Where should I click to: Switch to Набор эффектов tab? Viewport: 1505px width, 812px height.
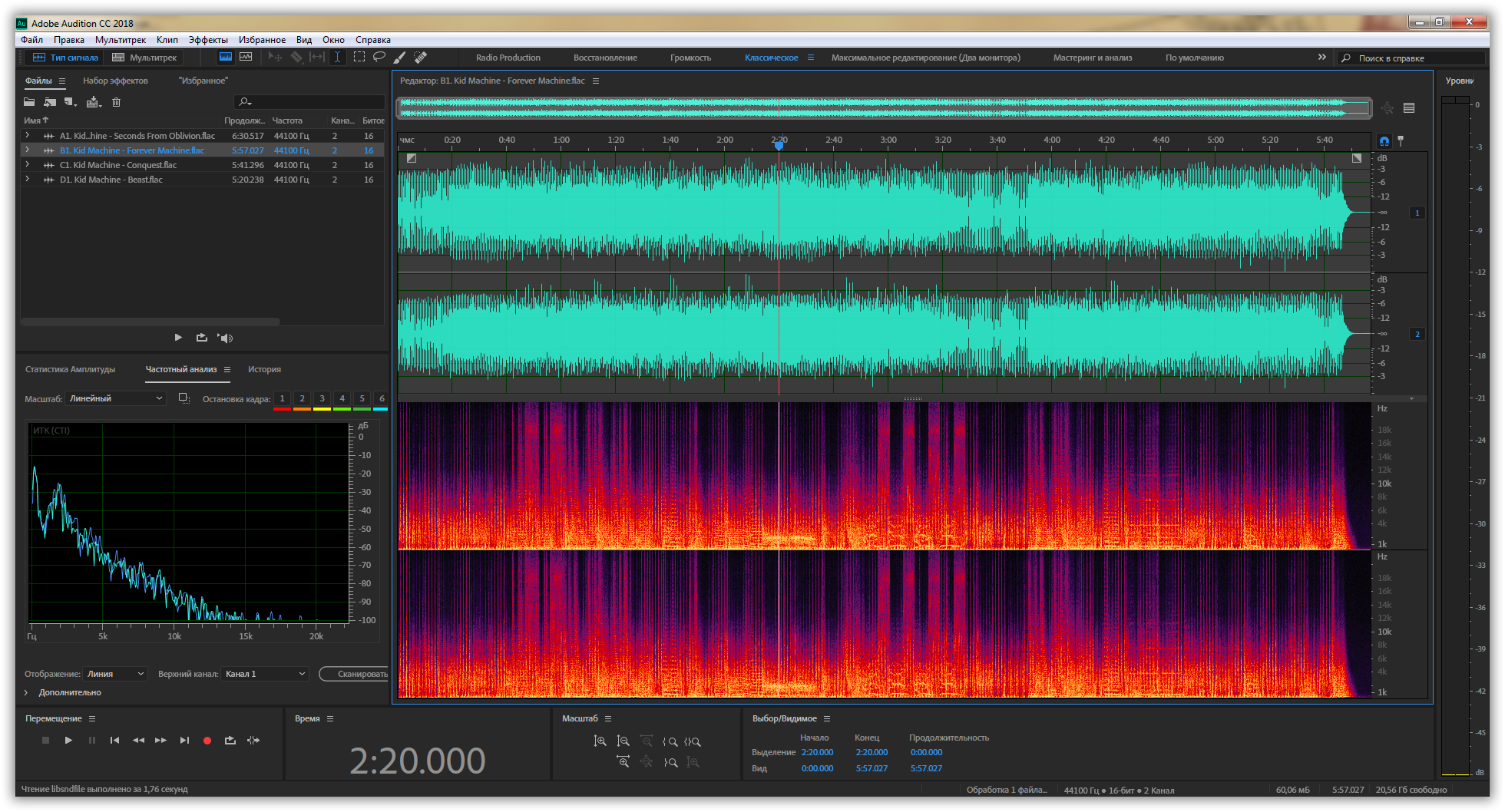tap(115, 81)
